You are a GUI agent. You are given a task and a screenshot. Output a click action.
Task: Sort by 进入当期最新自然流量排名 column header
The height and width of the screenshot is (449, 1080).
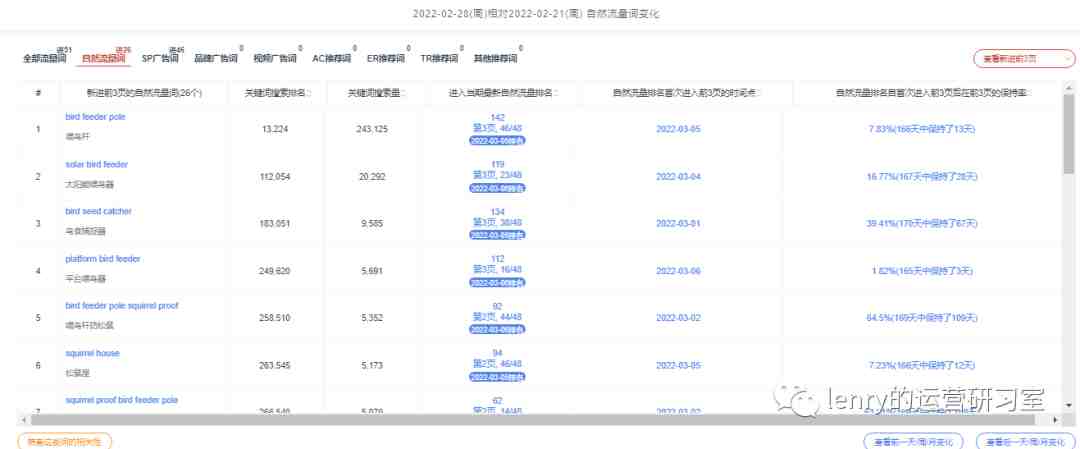502,92
